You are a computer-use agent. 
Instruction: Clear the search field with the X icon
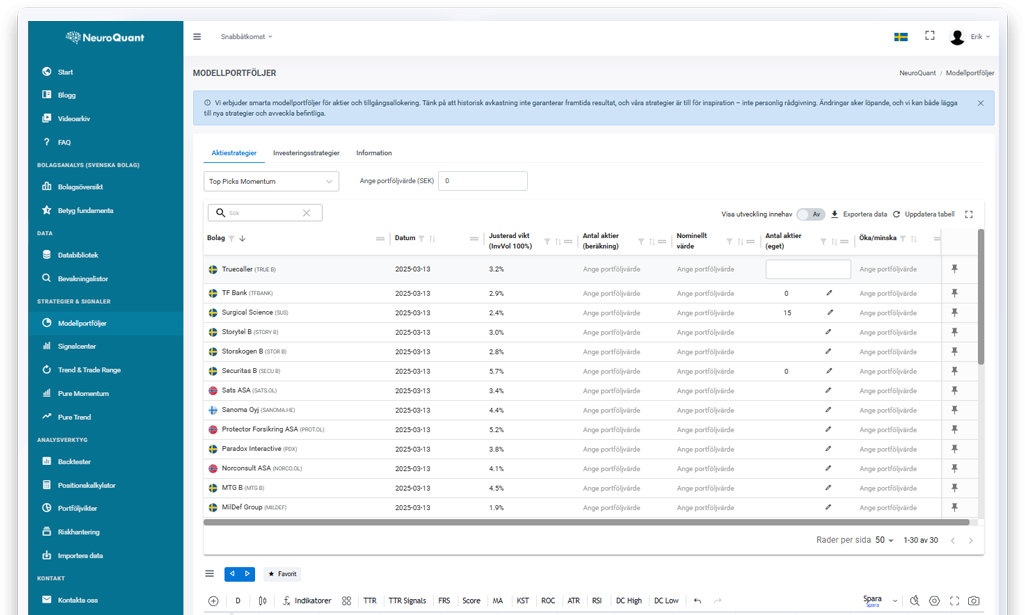[x=307, y=213]
